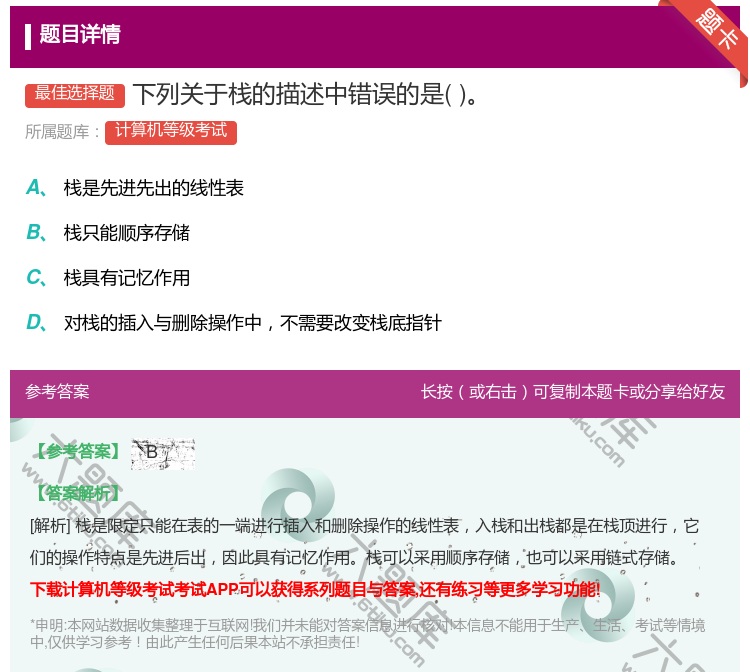Image resolution: width=750 pixels, height=672 pixels.
Task: Select option B 栈只能顺序存储
Action: [126, 233]
